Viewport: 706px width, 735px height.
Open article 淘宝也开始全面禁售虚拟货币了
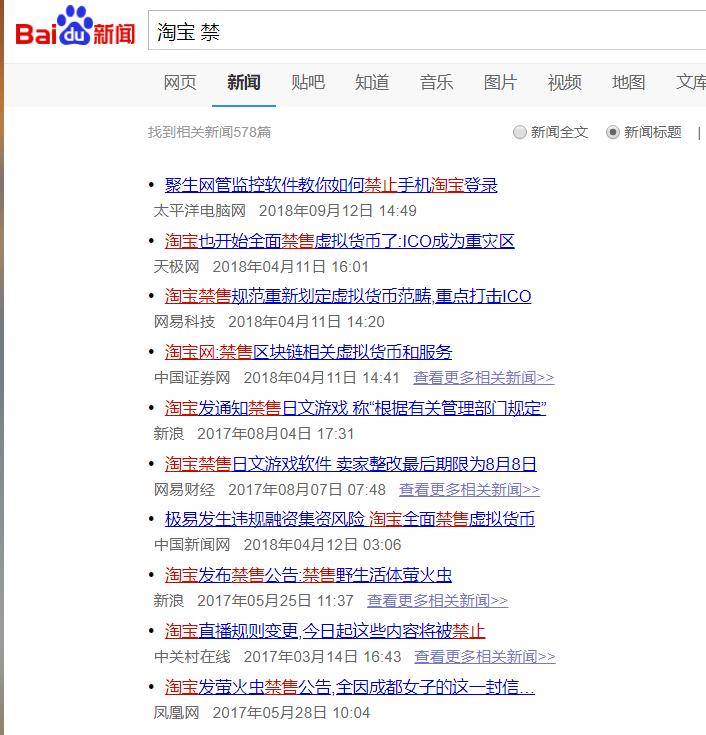pyautogui.click(x=339, y=241)
